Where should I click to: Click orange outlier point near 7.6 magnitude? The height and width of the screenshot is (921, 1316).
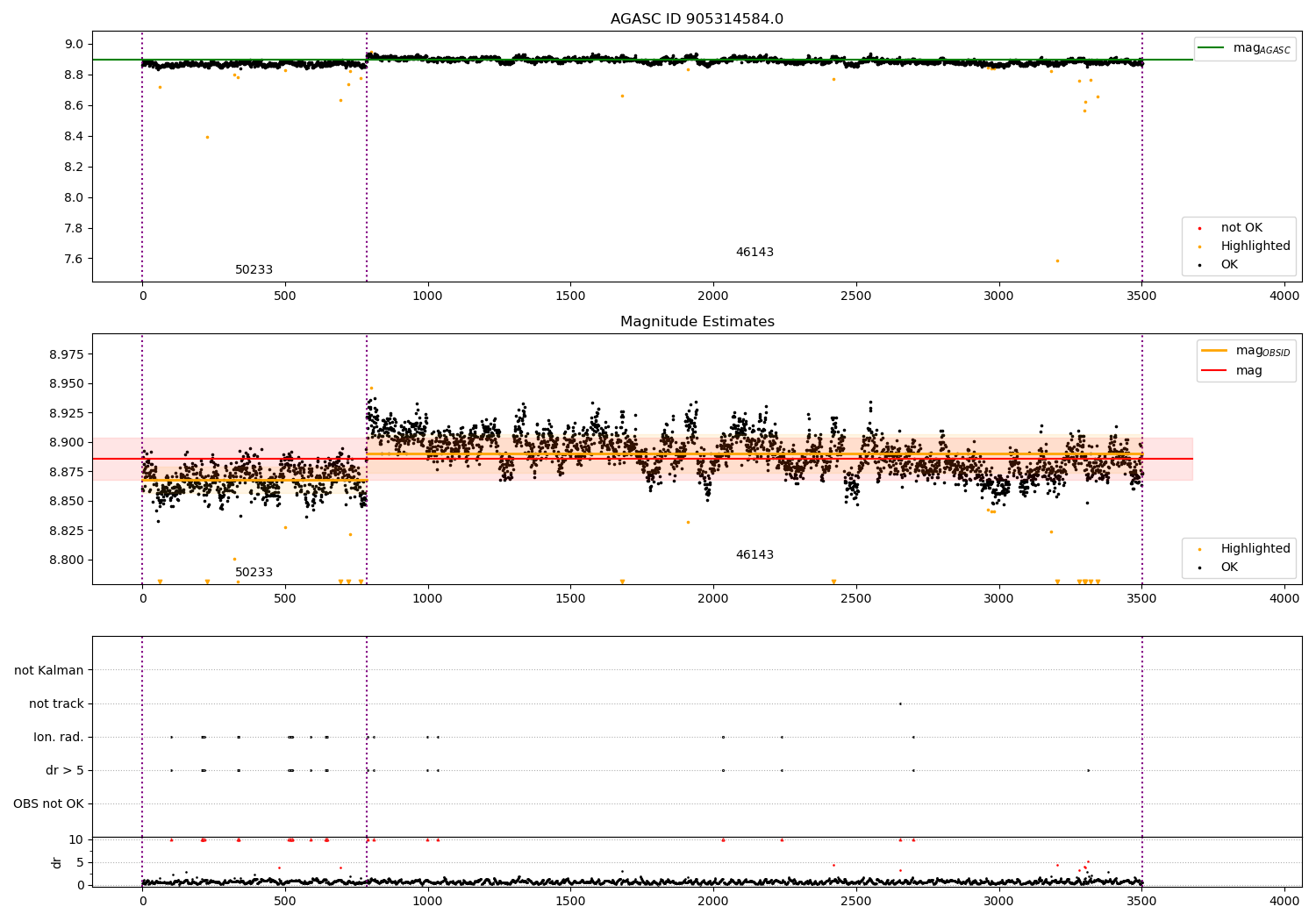(1057, 261)
